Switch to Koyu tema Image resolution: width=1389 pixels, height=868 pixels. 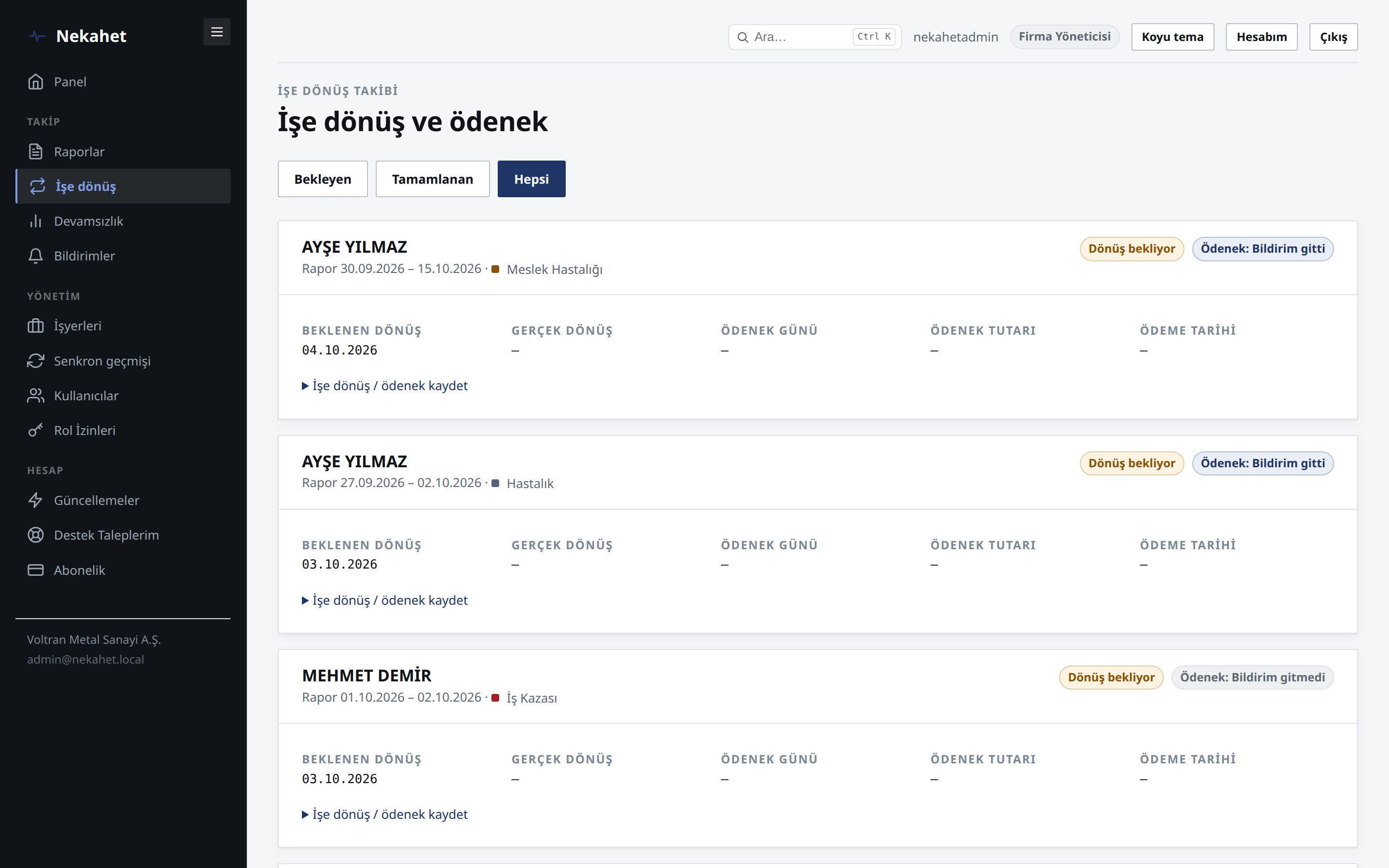point(1172,37)
